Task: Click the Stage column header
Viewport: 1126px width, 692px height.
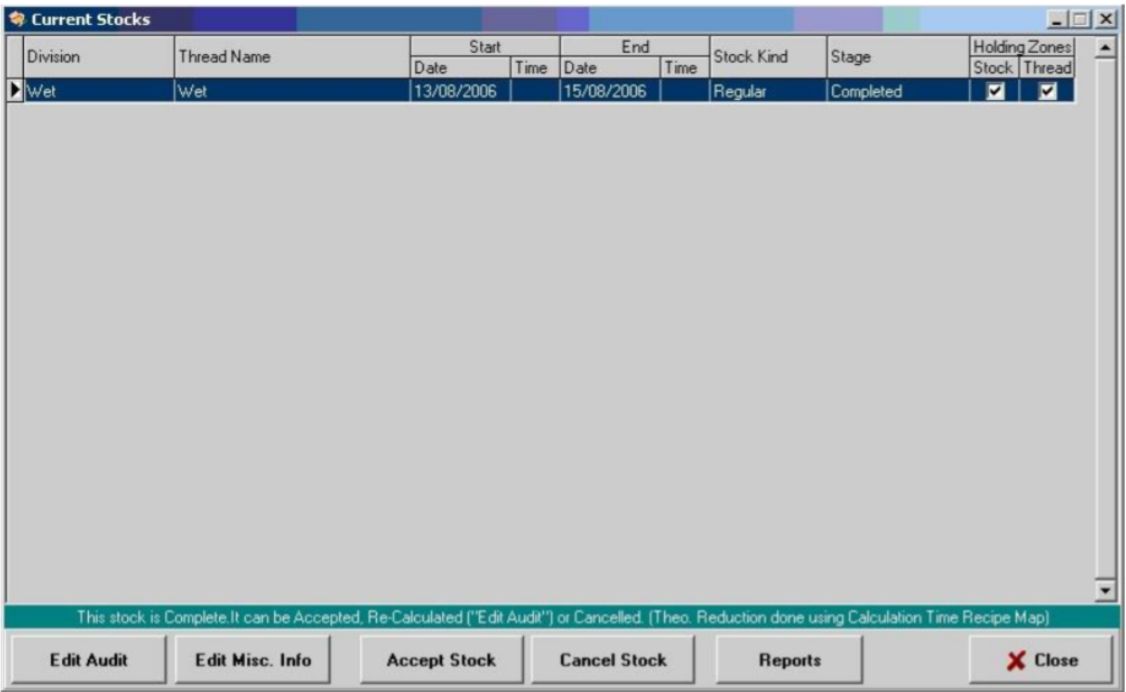Action: tap(896, 58)
